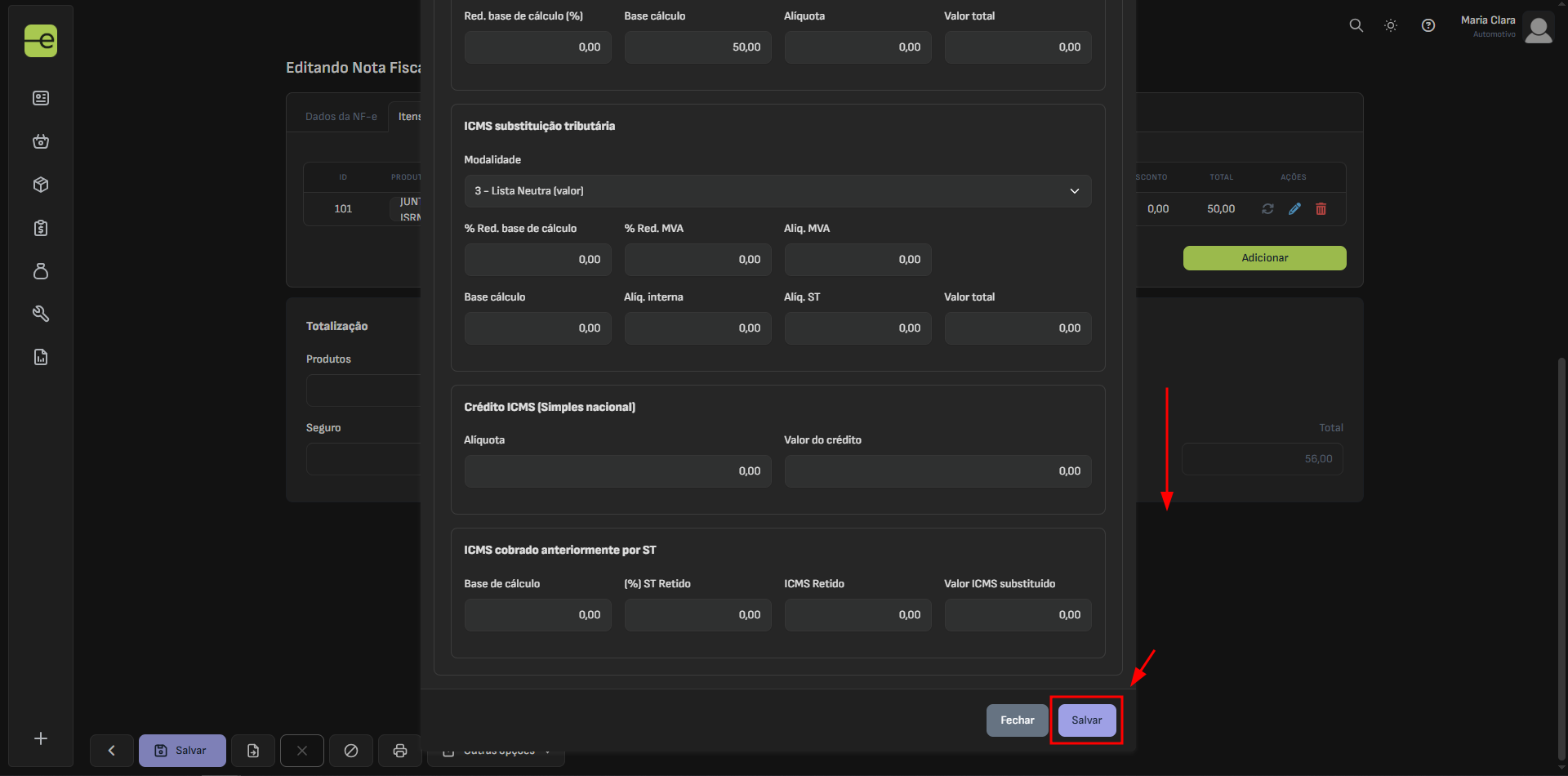Open the help question mark icon
The width and height of the screenshot is (1568, 776).
(1428, 26)
